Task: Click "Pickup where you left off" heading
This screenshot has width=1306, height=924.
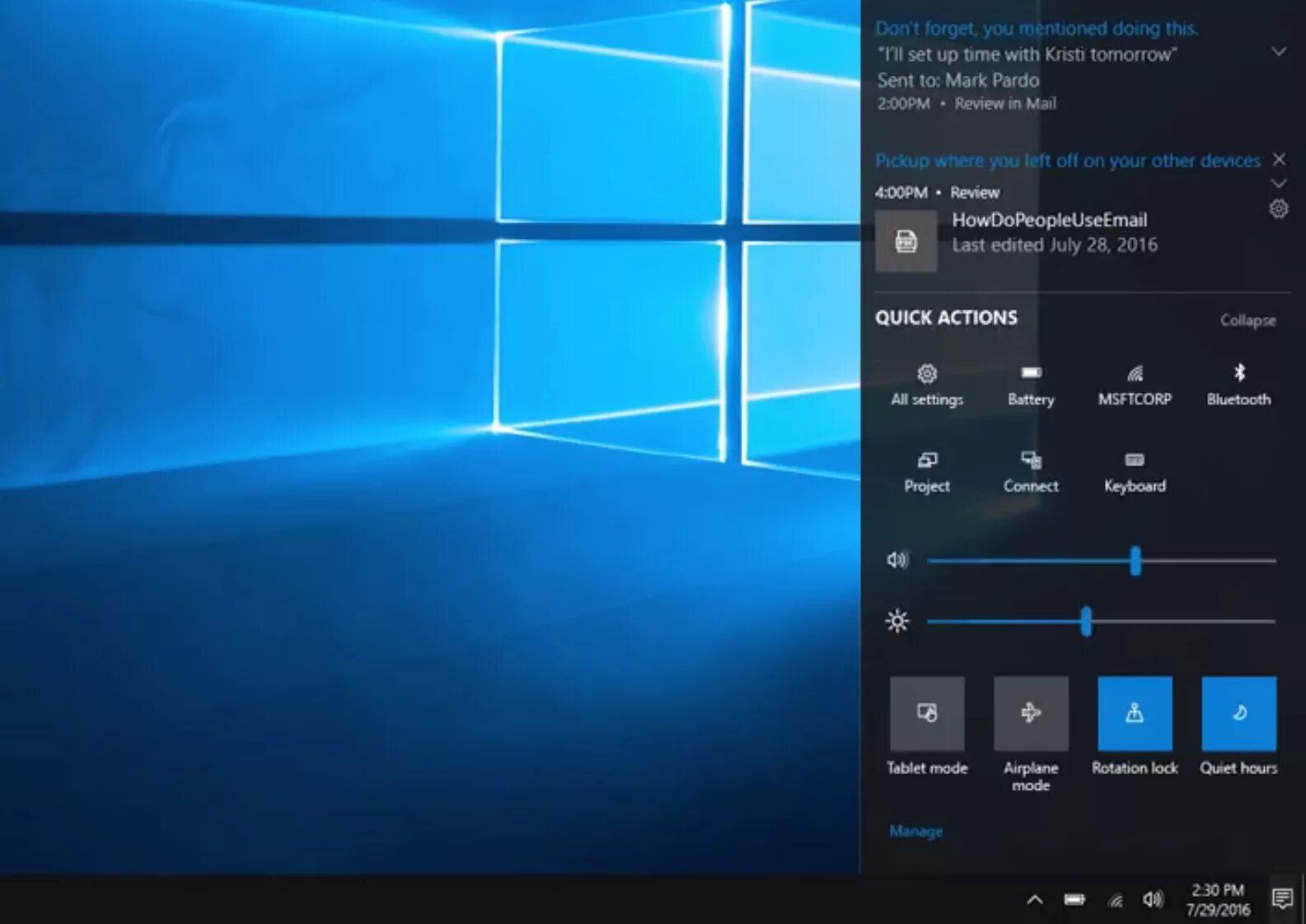Action: click(x=1067, y=161)
